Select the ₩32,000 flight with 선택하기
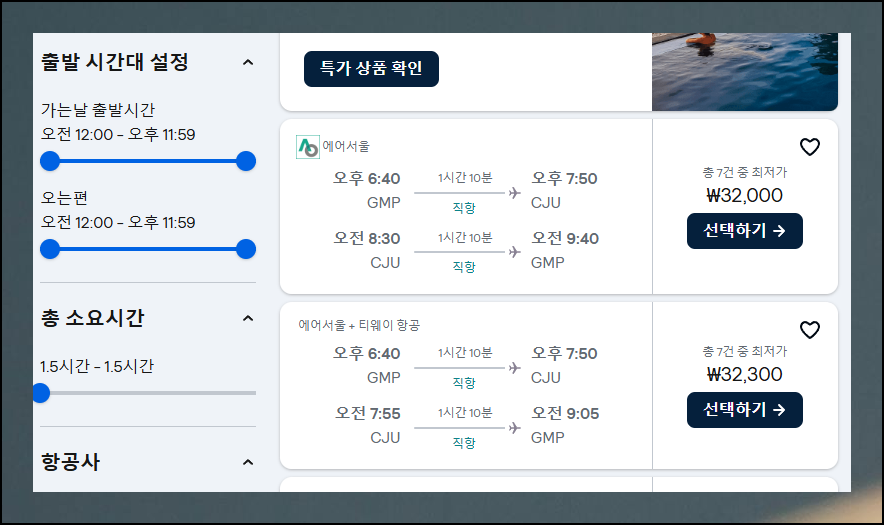This screenshot has height=525, width=884. click(744, 231)
